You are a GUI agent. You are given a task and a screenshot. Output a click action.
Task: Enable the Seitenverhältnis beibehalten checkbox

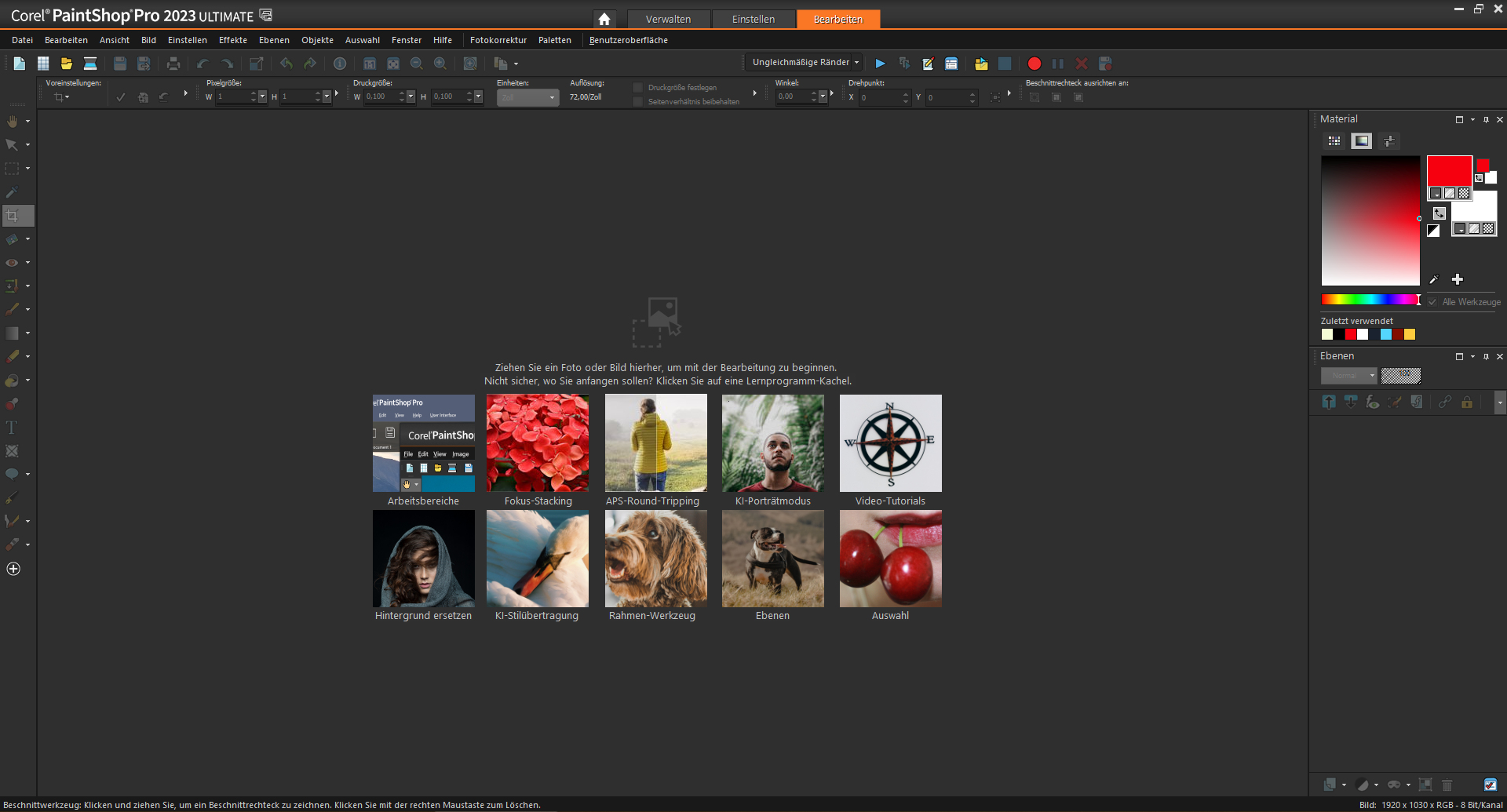pos(638,102)
